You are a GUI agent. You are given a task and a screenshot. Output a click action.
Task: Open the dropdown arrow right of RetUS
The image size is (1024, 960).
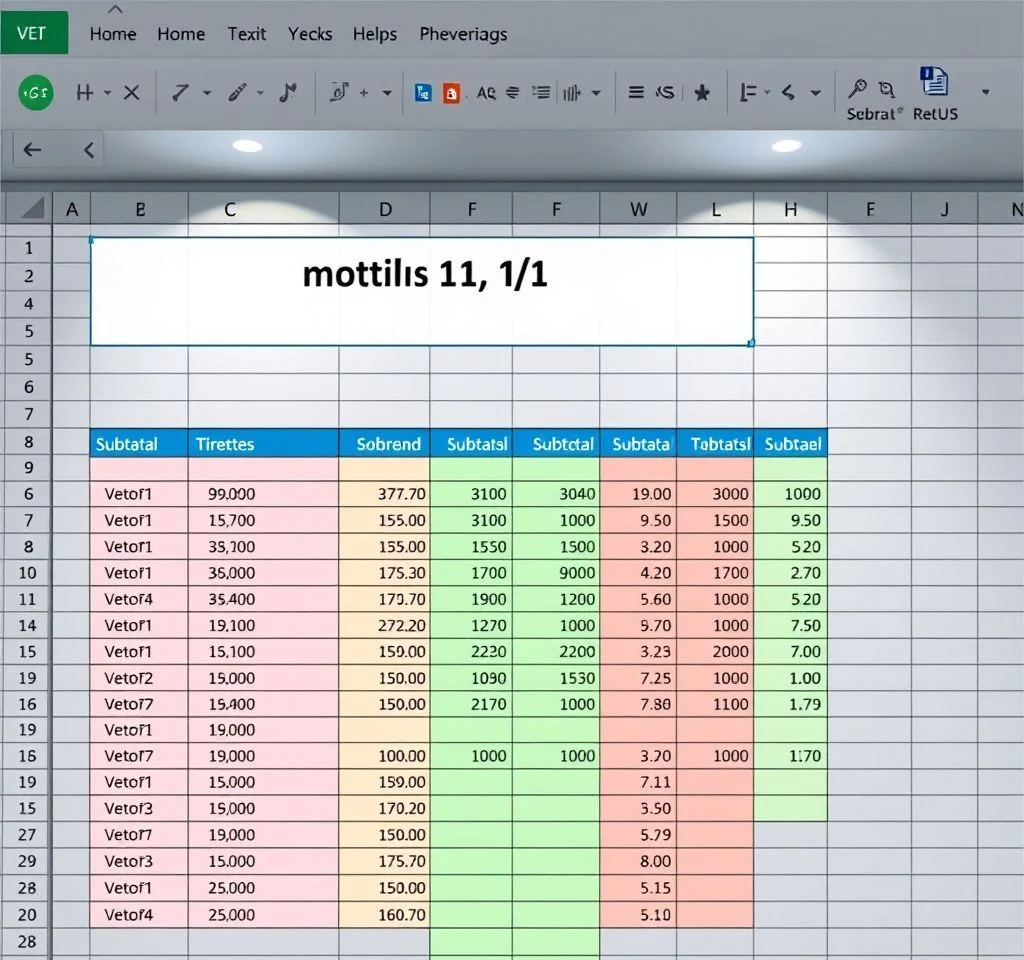click(x=985, y=91)
